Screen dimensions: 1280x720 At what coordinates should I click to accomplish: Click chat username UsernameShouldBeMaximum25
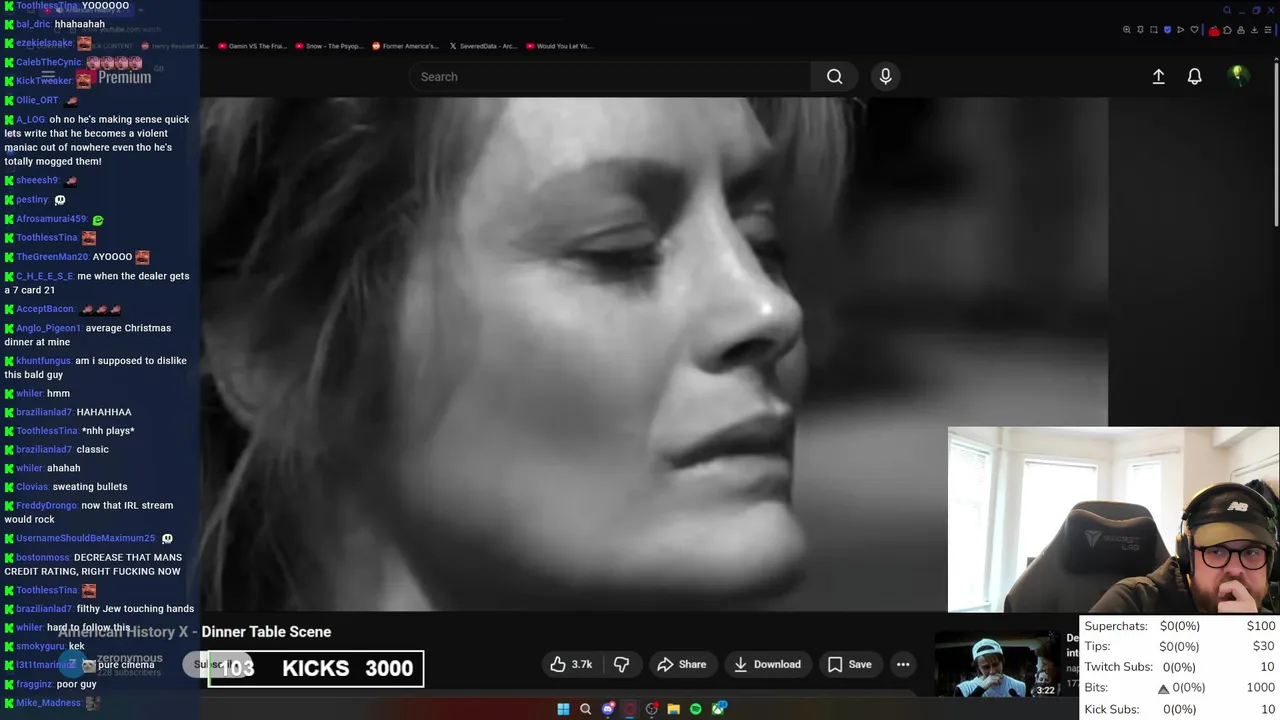click(x=85, y=538)
